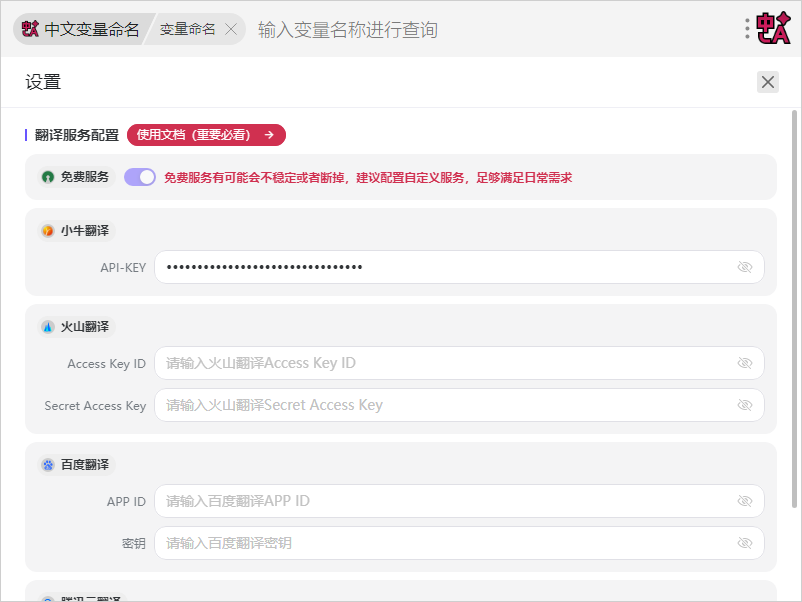Click the 免费服务 label text
Viewport: 802px width, 602px height.
coord(85,177)
